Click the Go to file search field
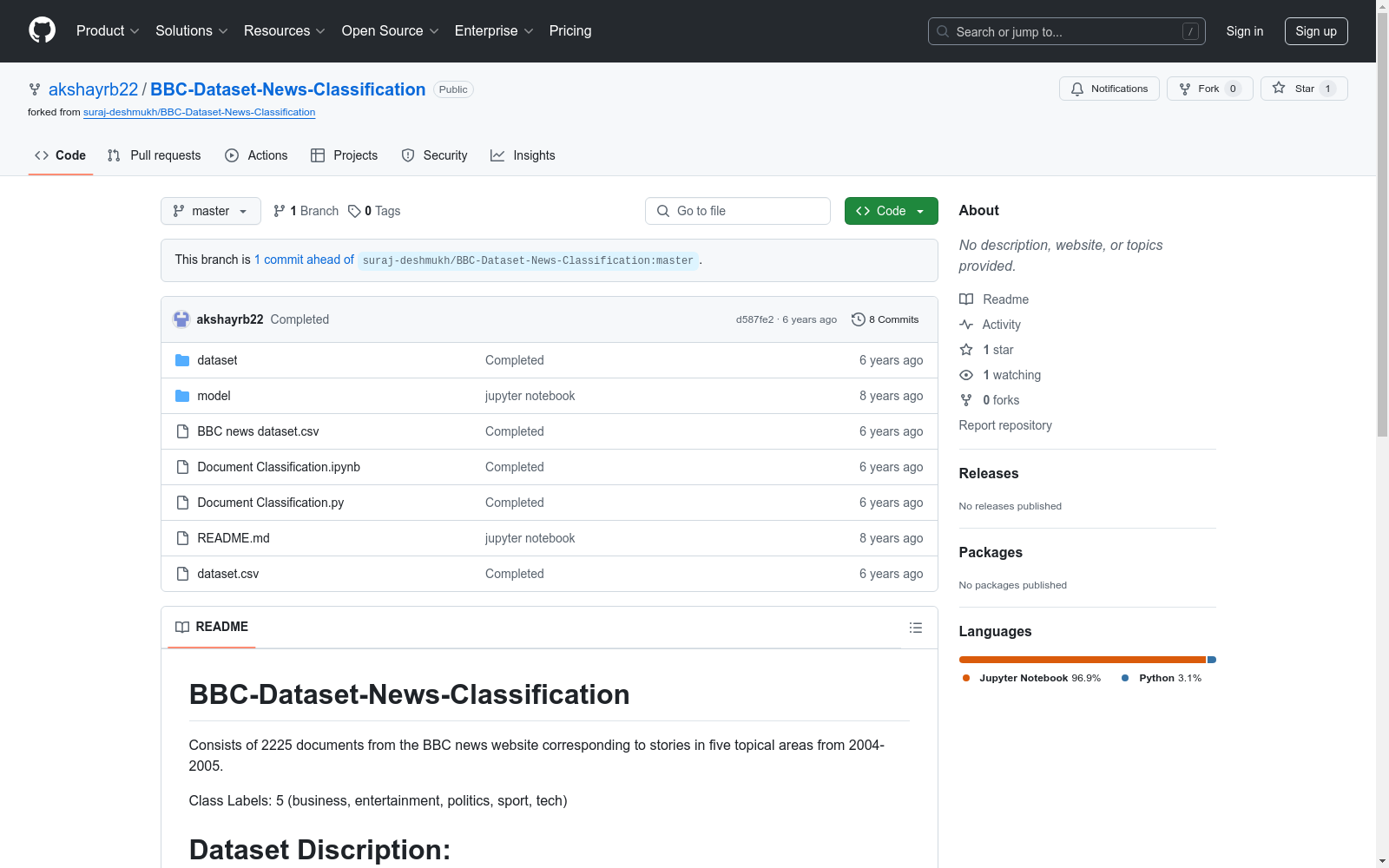This screenshot has height=868, width=1389. point(738,211)
